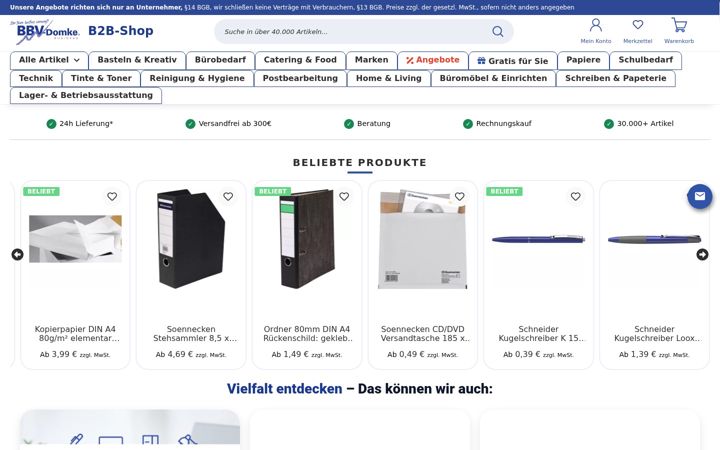Click the B2B-Shop title link
The height and width of the screenshot is (450, 720).
[x=121, y=31]
